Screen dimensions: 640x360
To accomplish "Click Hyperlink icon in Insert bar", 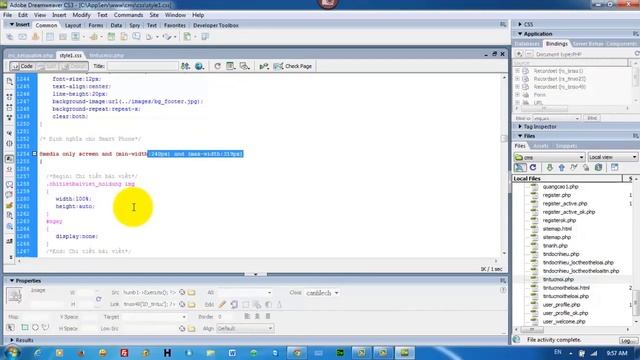I will pyautogui.click(x=10, y=37).
